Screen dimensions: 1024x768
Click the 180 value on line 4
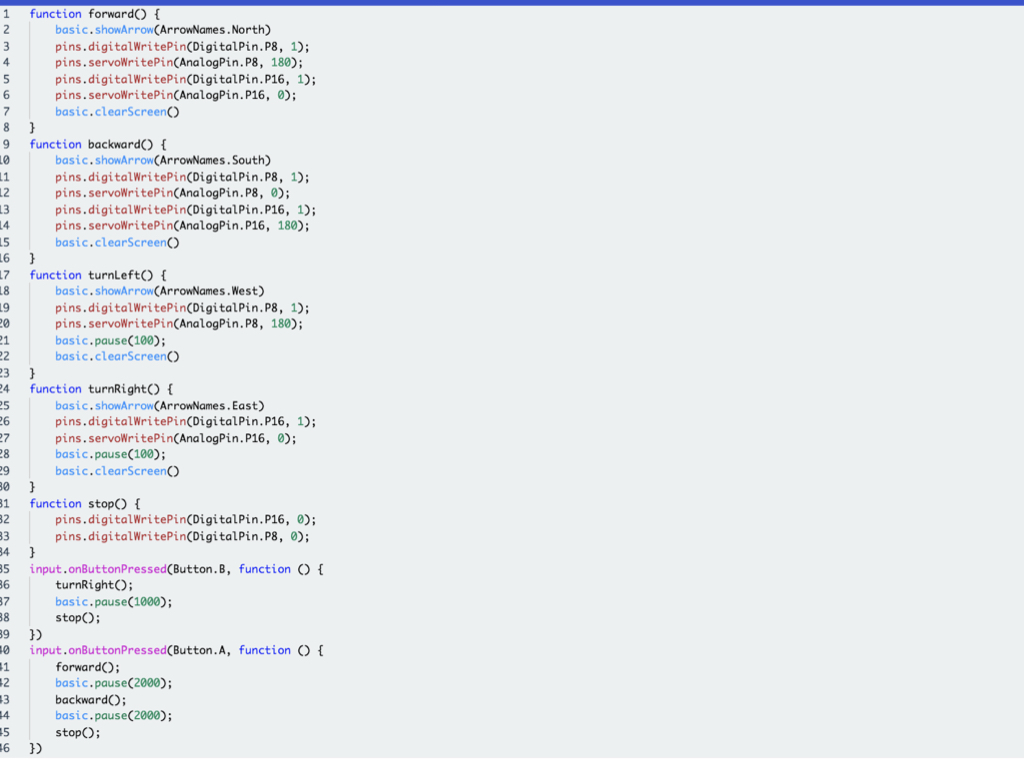280,63
